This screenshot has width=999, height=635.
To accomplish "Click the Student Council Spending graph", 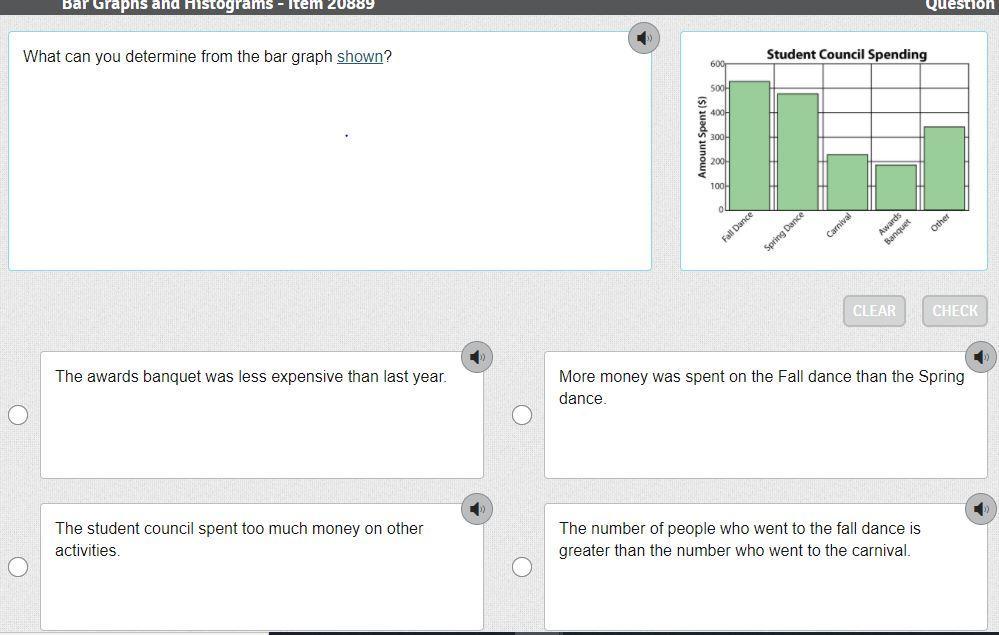I will (832, 150).
